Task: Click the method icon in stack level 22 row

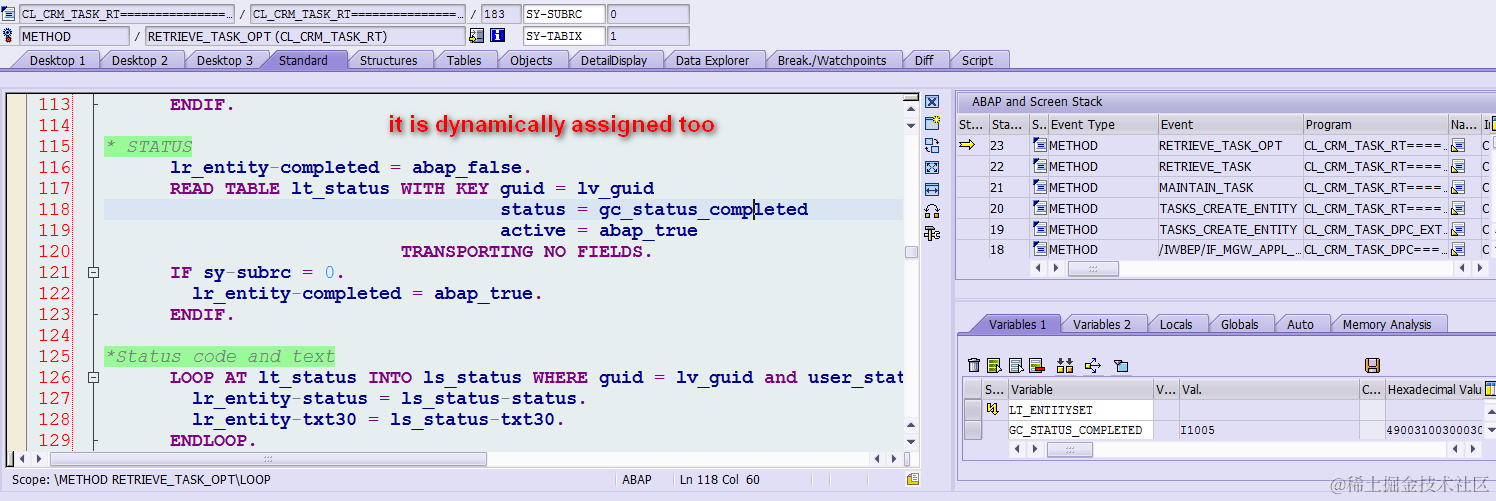Action: pyautogui.click(x=1039, y=167)
